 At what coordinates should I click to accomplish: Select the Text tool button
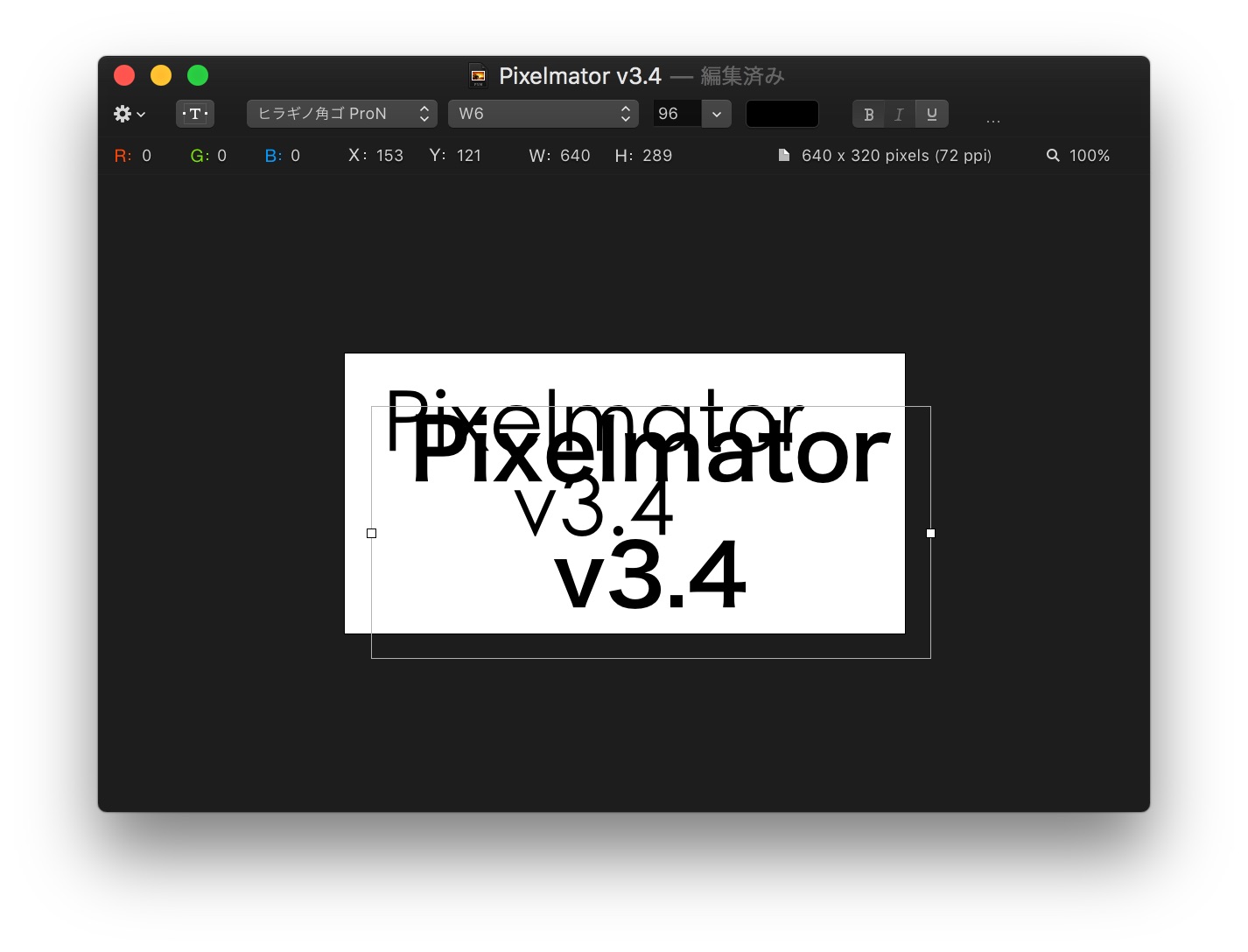195,114
